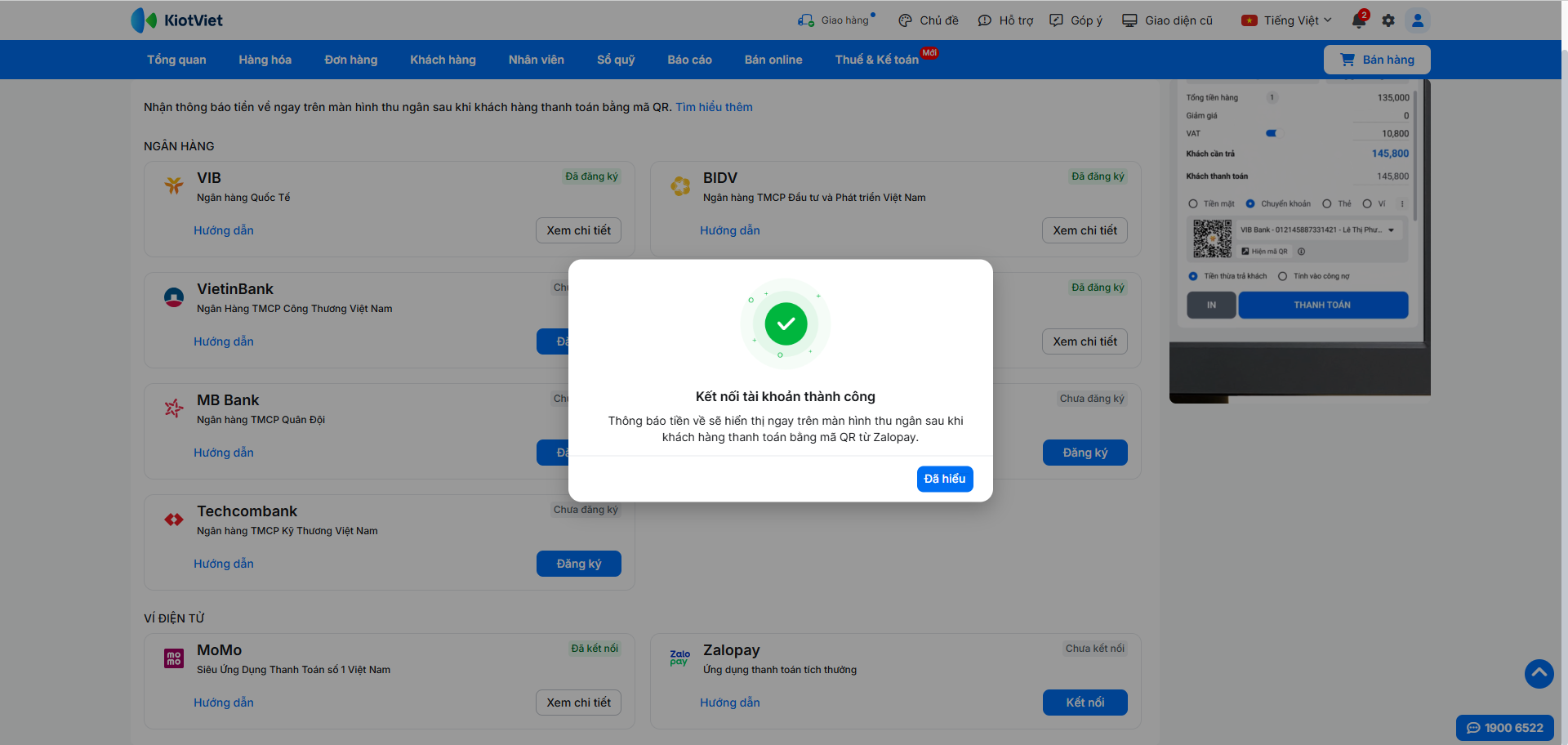The width and height of the screenshot is (1568, 745).
Task: Open Hướng dẫn link for BIDV
Action: coord(730,230)
